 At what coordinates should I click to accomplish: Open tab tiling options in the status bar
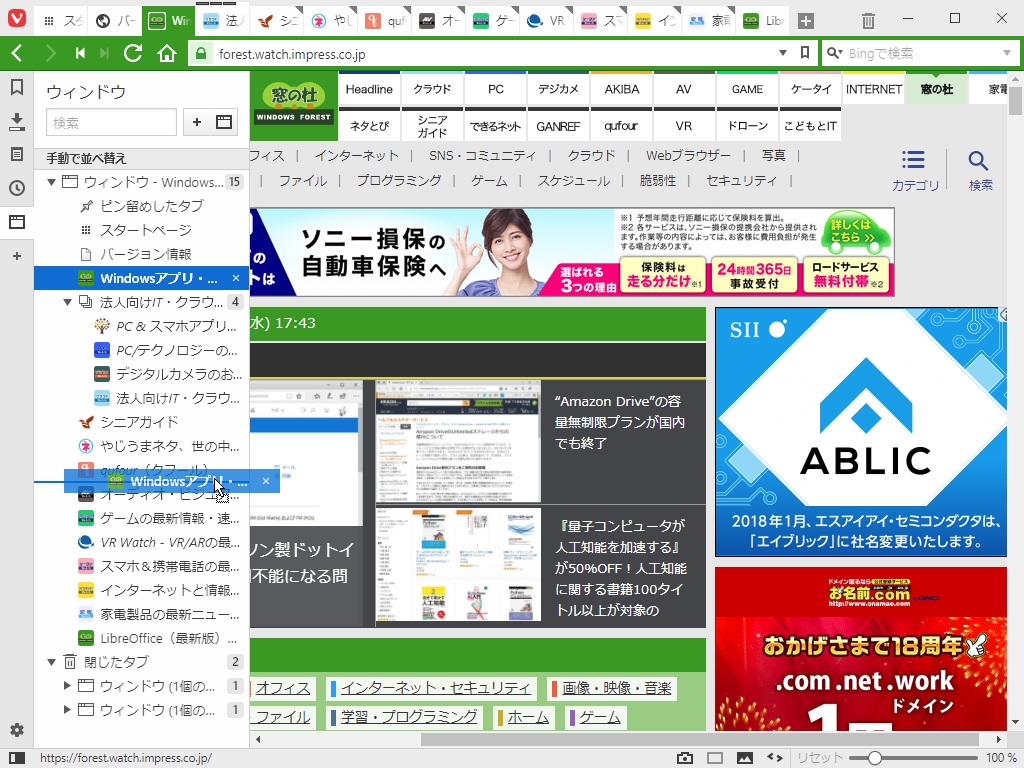coord(714,757)
